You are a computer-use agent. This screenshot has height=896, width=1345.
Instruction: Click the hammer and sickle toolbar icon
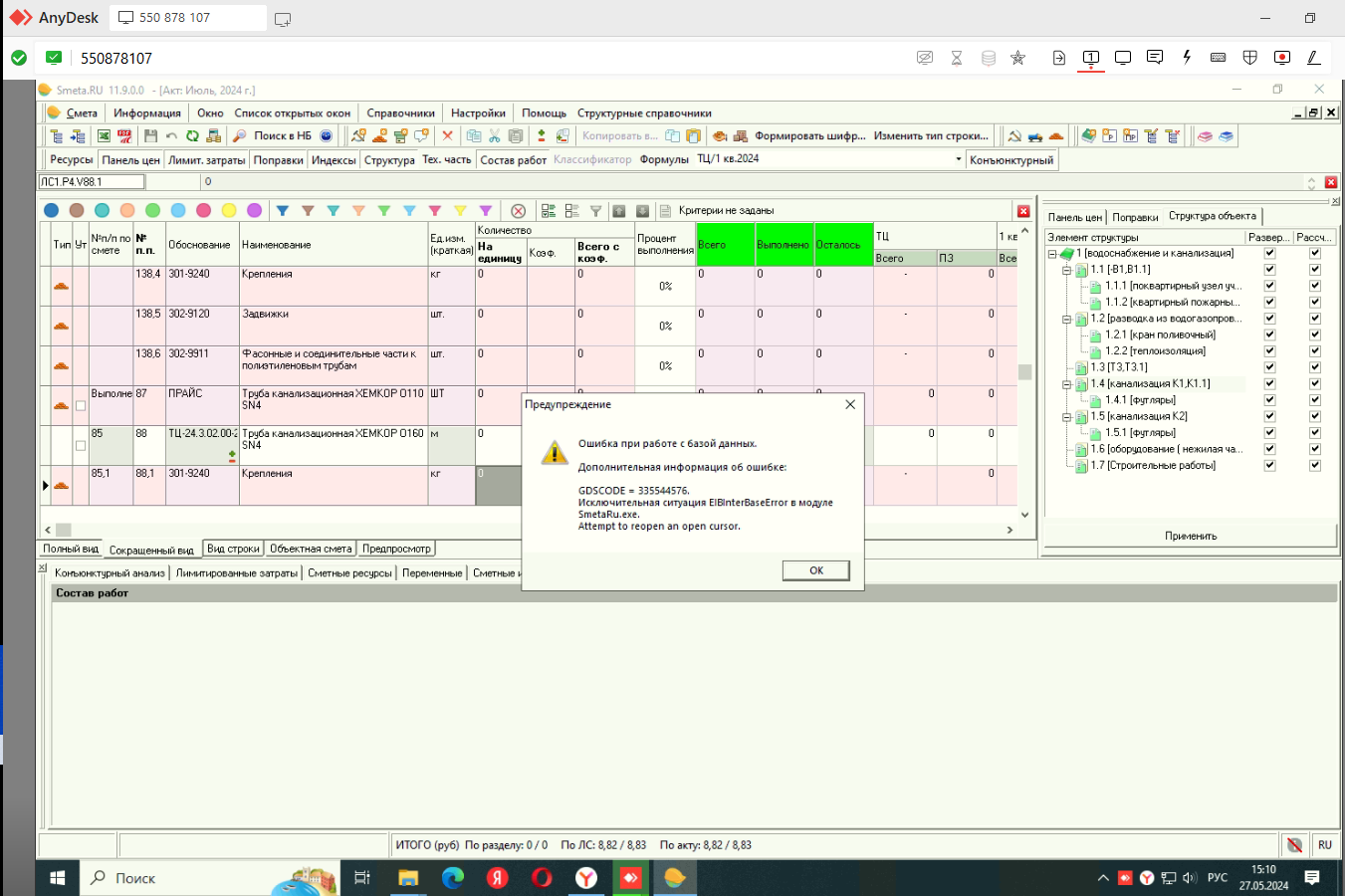[x=1014, y=136]
